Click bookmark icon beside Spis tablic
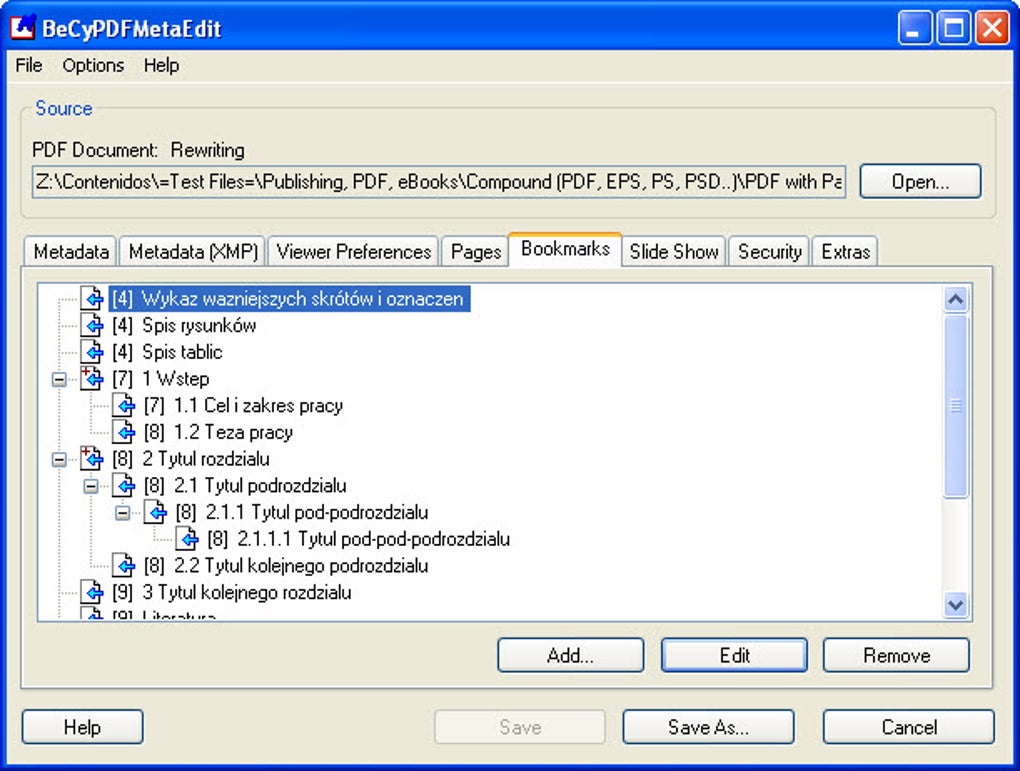 click(92, 353)
